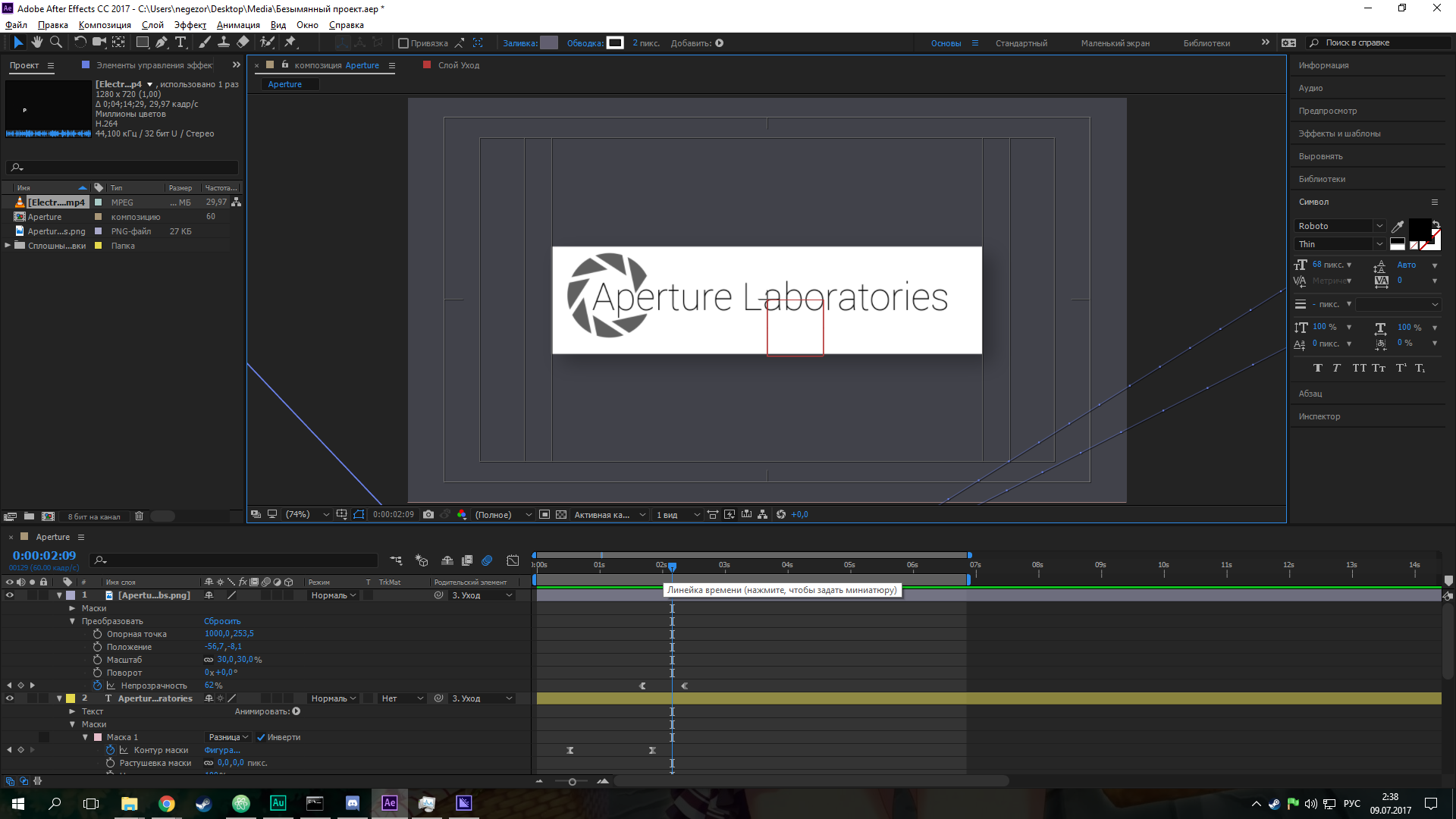This screenshot has width=1456, height=819.
Task: Click the 8 бит на канал depth button
Action: (x=94, y=516)
